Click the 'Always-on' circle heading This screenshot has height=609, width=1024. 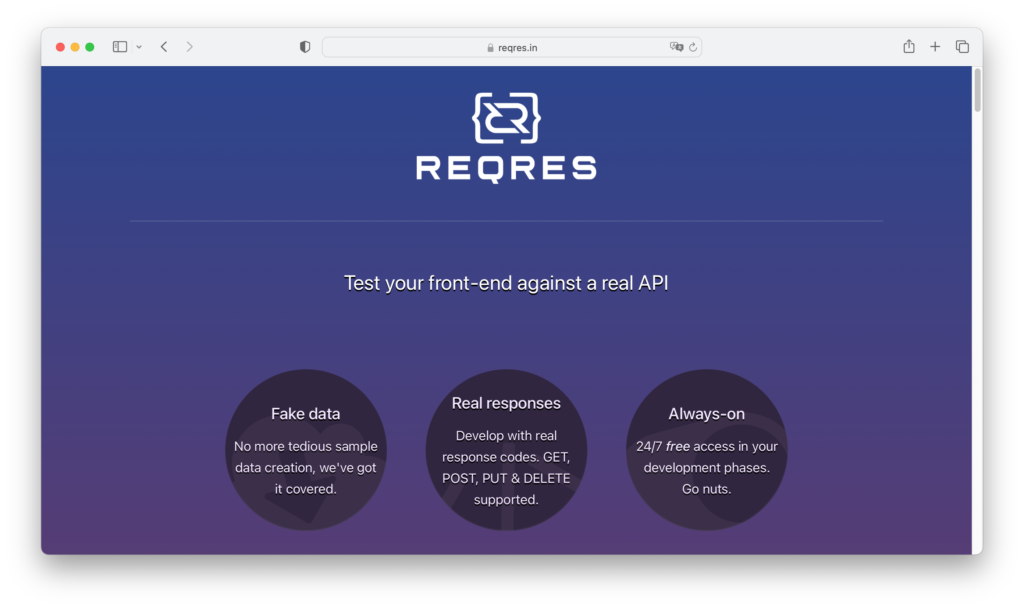(x=707, y=414)
